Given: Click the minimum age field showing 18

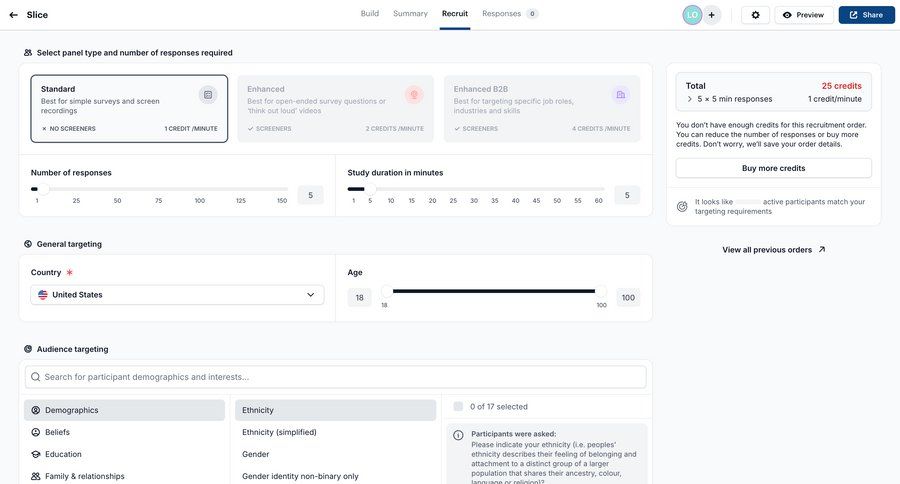Looking at the screenshot, I should pos(359,297).
